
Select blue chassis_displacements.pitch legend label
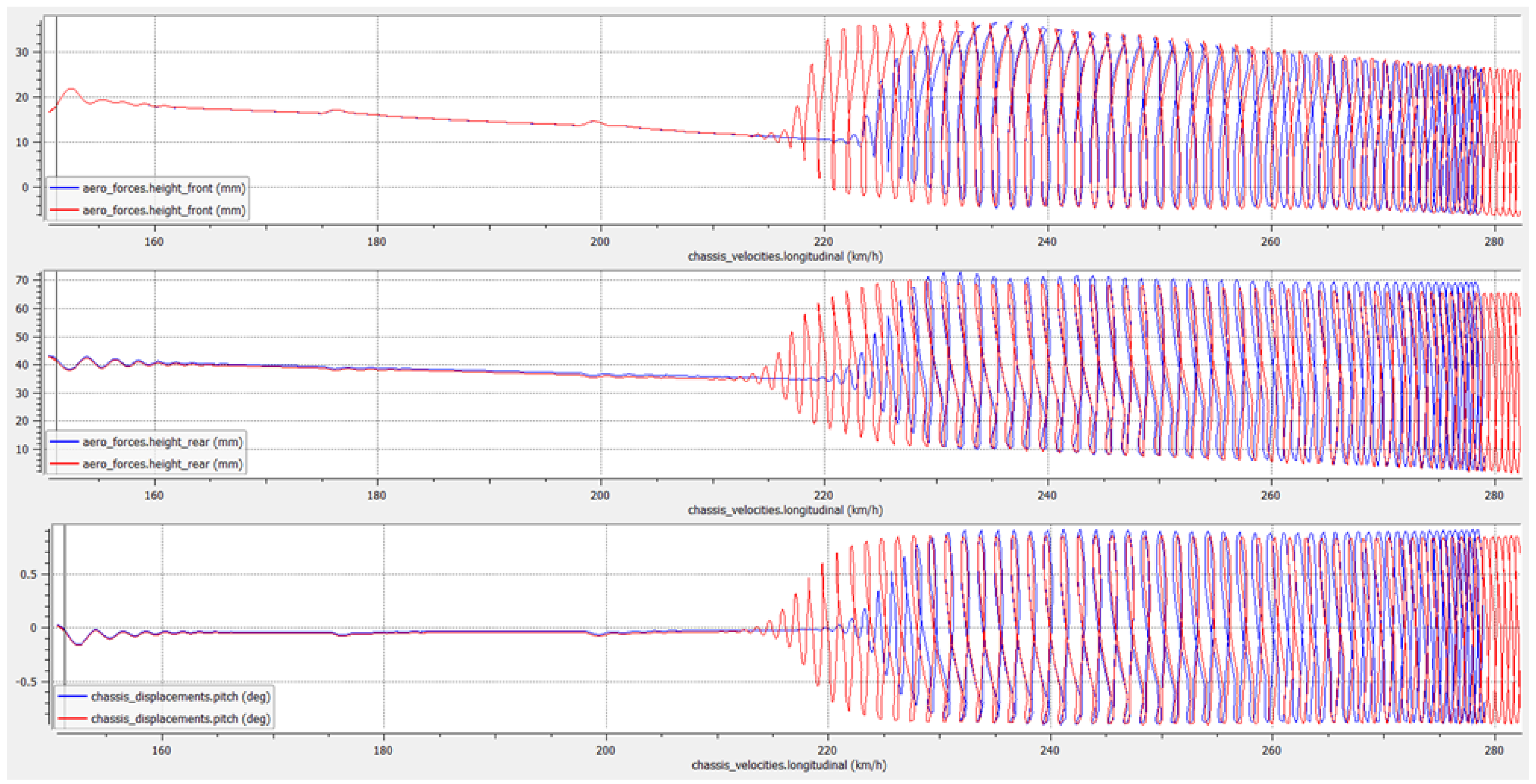(x=180, y=697)
